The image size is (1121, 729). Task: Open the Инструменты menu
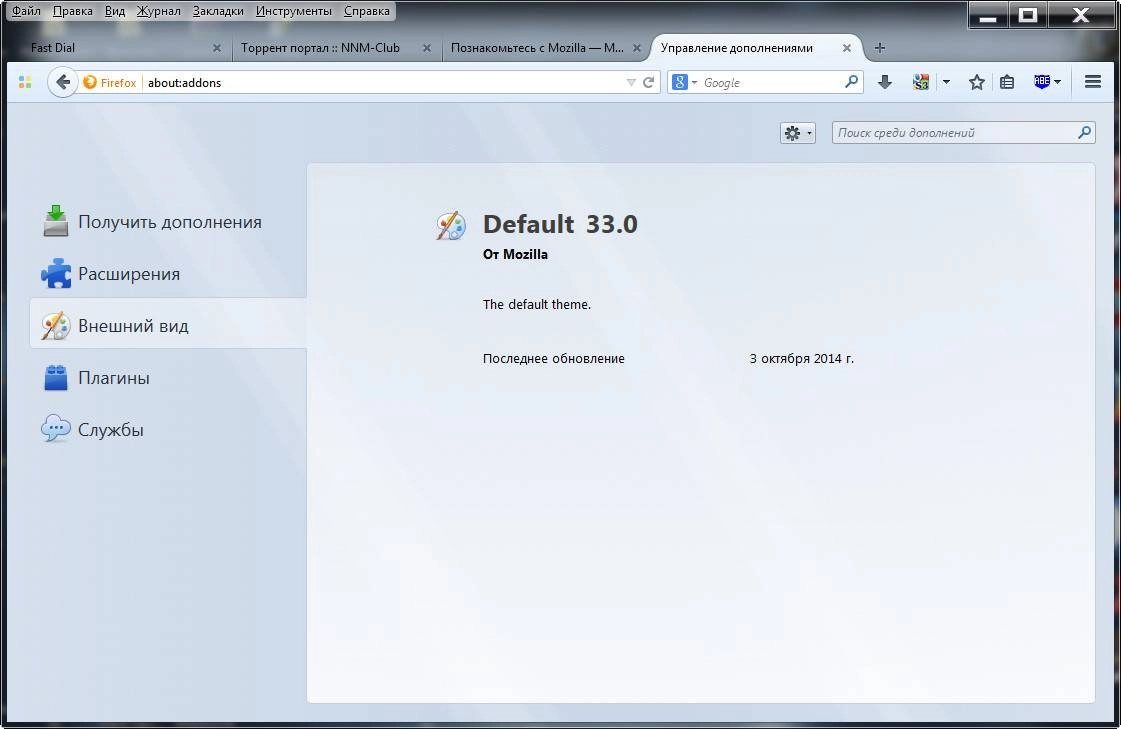294,11
